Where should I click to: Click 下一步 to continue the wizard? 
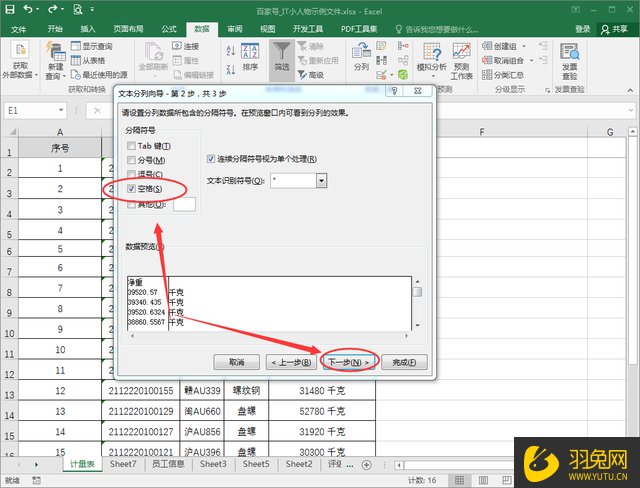349,362
